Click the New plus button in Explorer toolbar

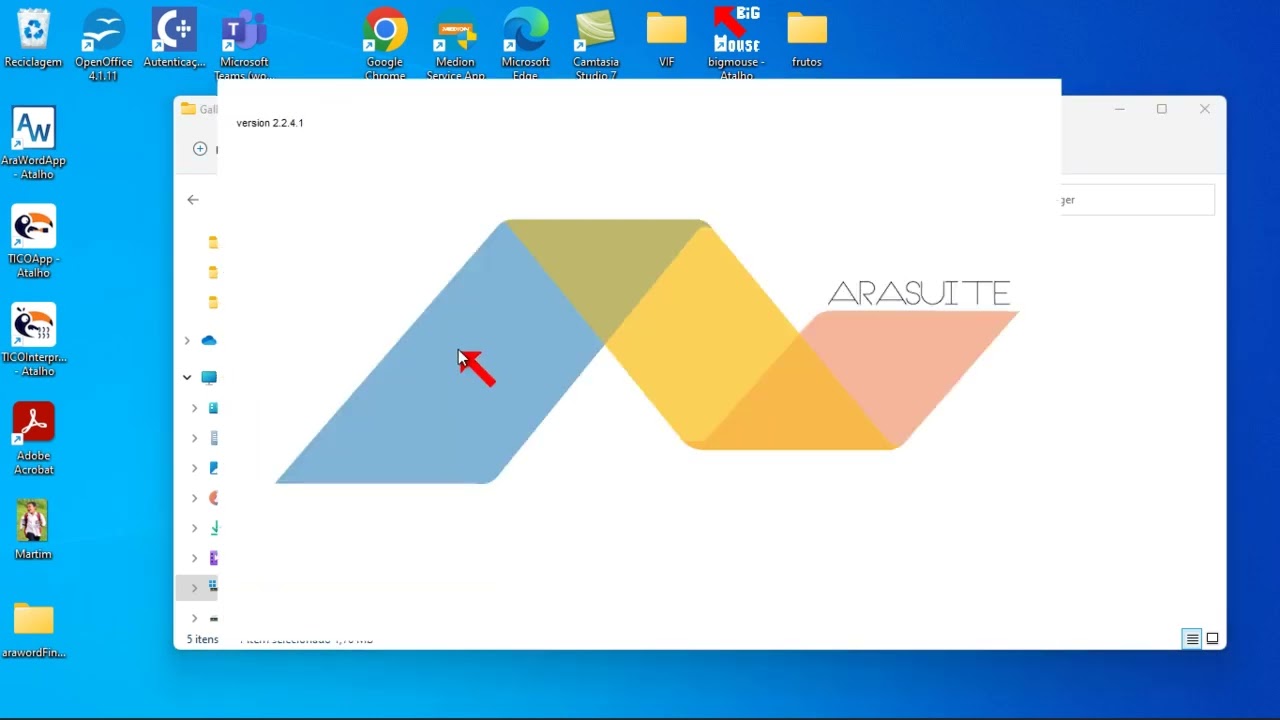(x=200, y=149)
